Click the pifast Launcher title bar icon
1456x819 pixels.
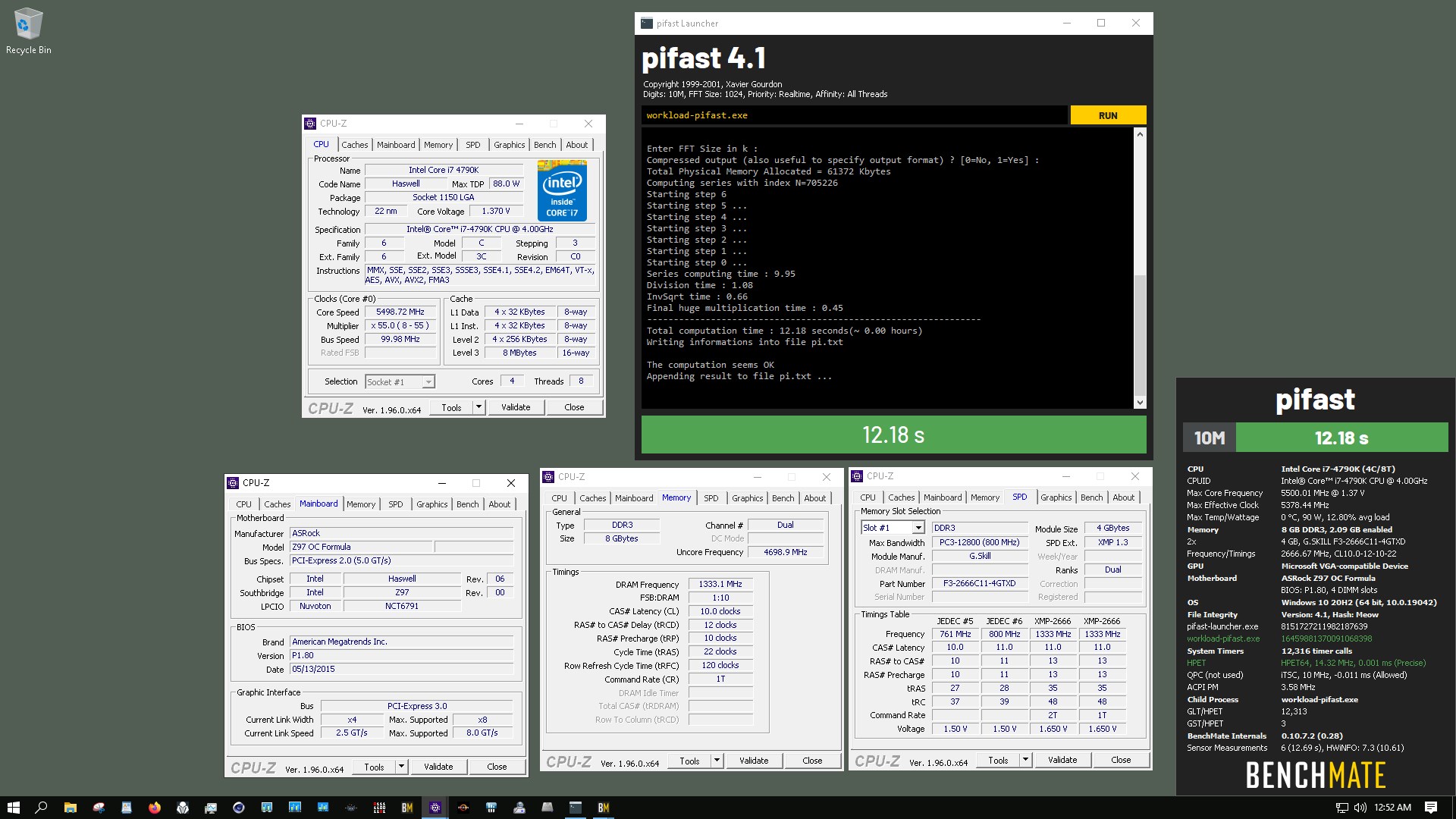click(x=647, y=24)
